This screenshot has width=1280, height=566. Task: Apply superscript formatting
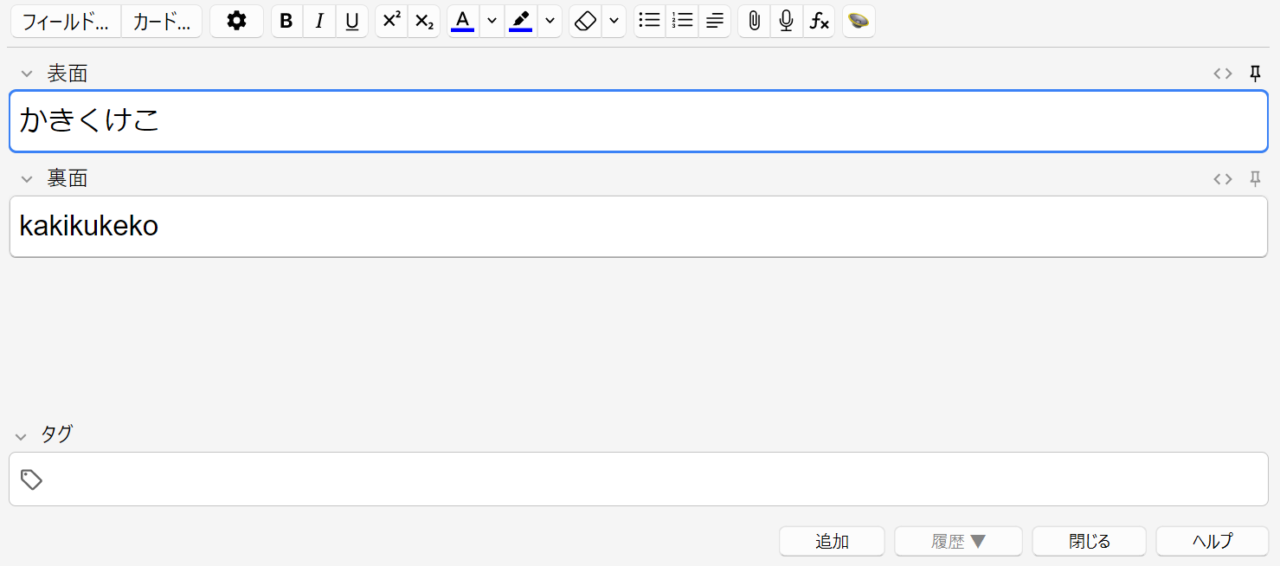click(391, 21)
